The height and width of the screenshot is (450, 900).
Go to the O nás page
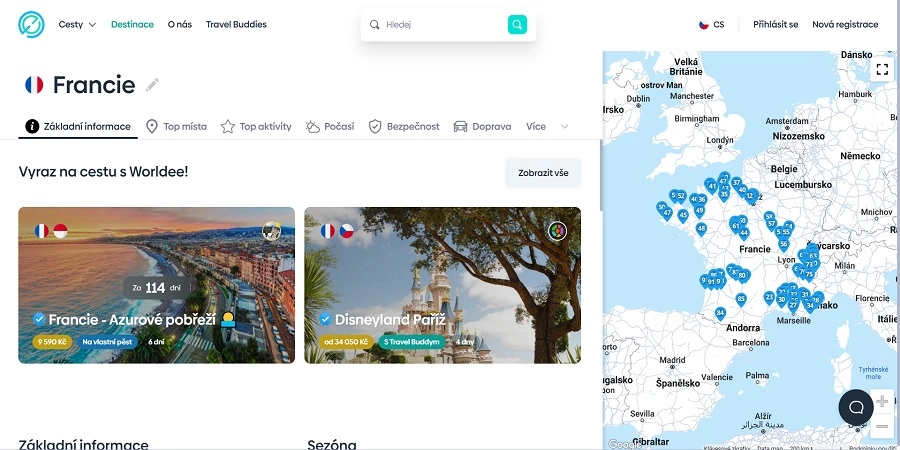tap(180, 25)
